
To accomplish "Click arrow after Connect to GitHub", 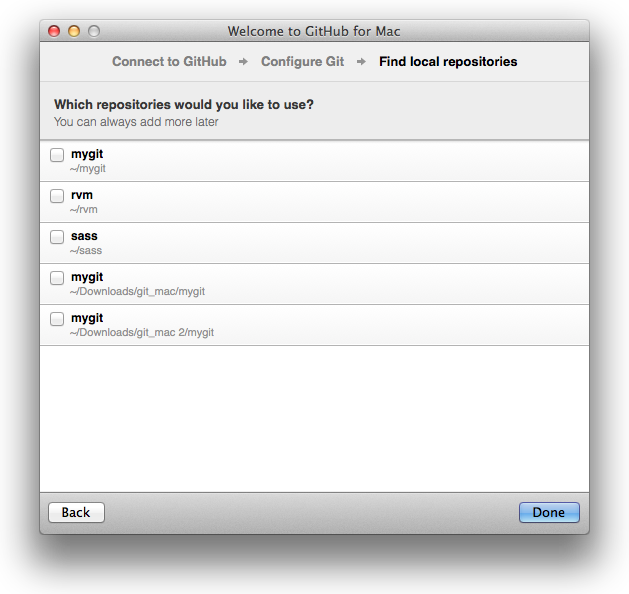I will [244, 62].
